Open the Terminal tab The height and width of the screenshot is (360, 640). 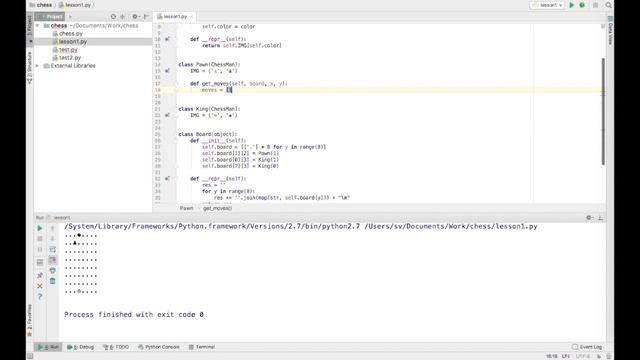pyautogui.click(x=202, y=347)
